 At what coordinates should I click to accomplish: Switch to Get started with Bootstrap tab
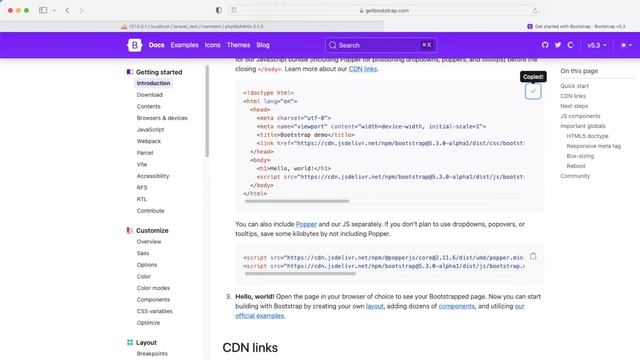click(576, 26)
